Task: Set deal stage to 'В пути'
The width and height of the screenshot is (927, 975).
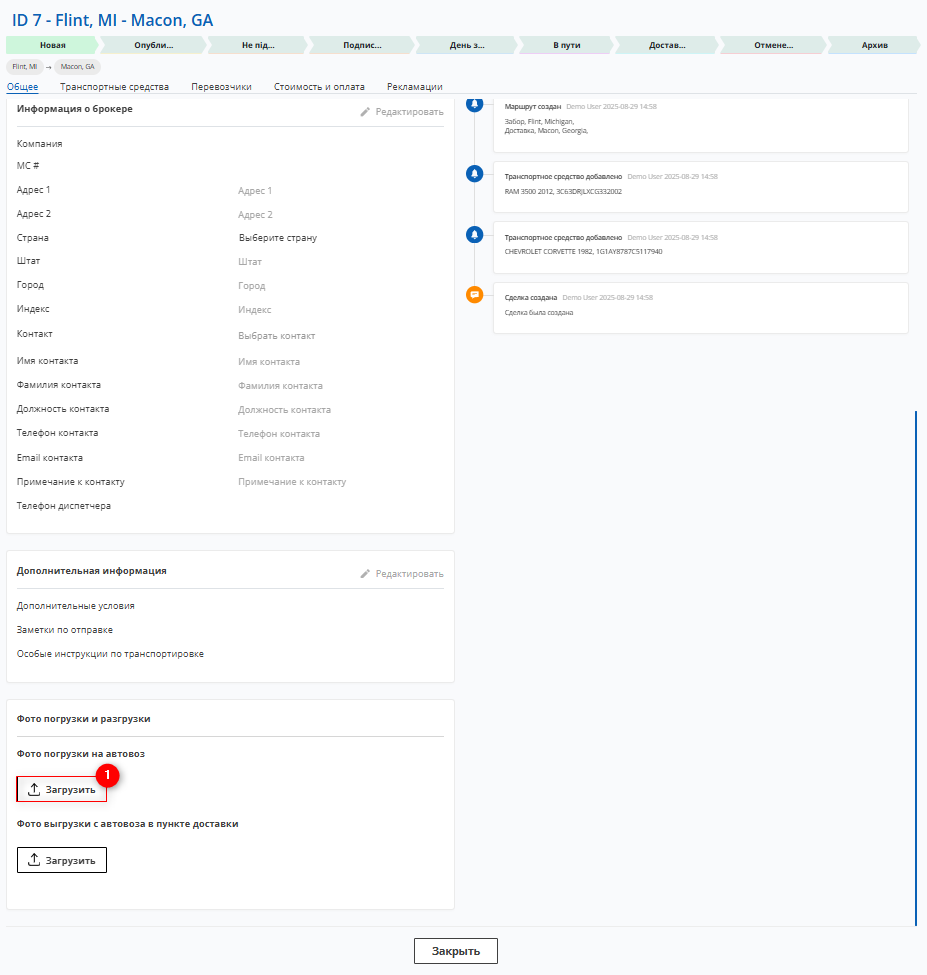Action: click(x=566, y=45)
